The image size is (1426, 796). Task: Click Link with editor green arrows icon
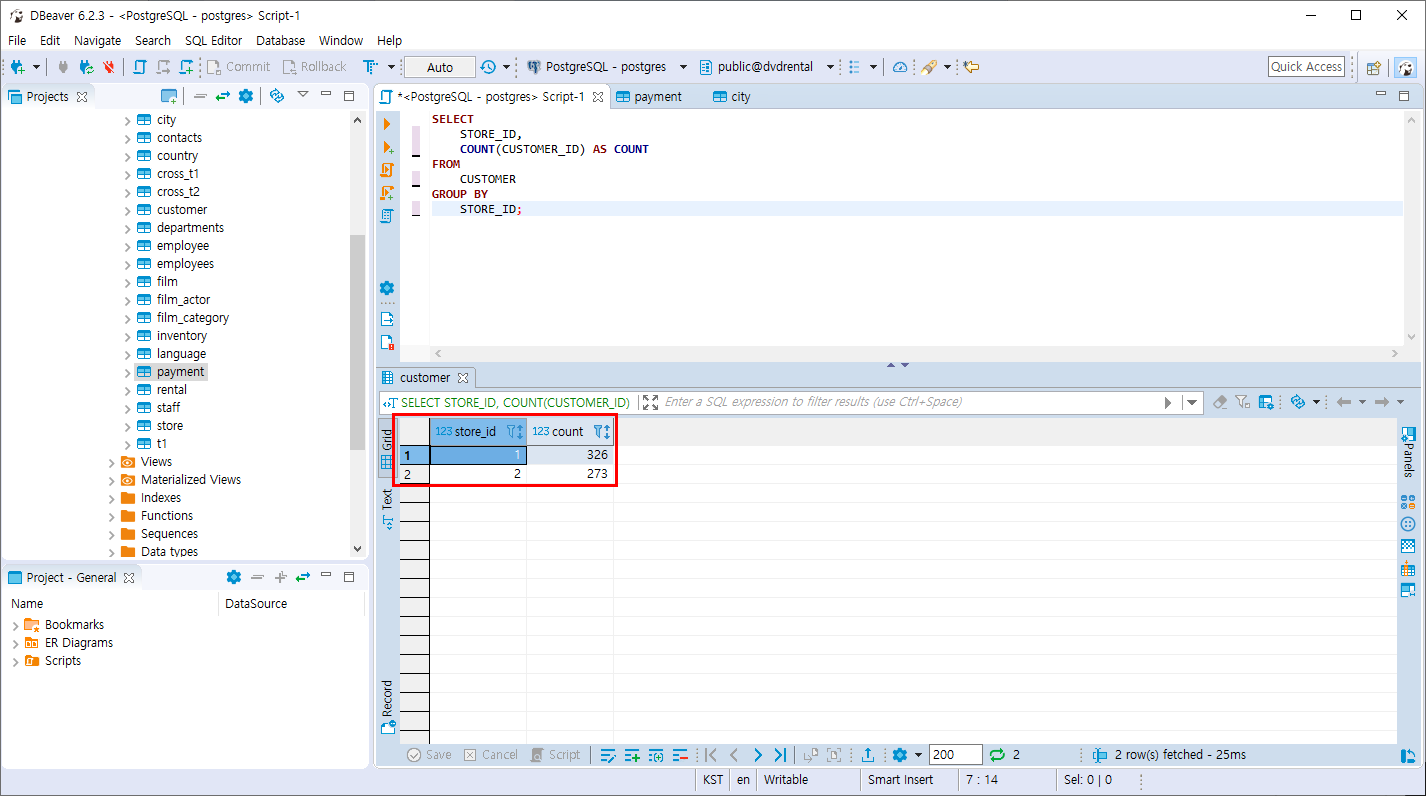click(x=222, y=96)
